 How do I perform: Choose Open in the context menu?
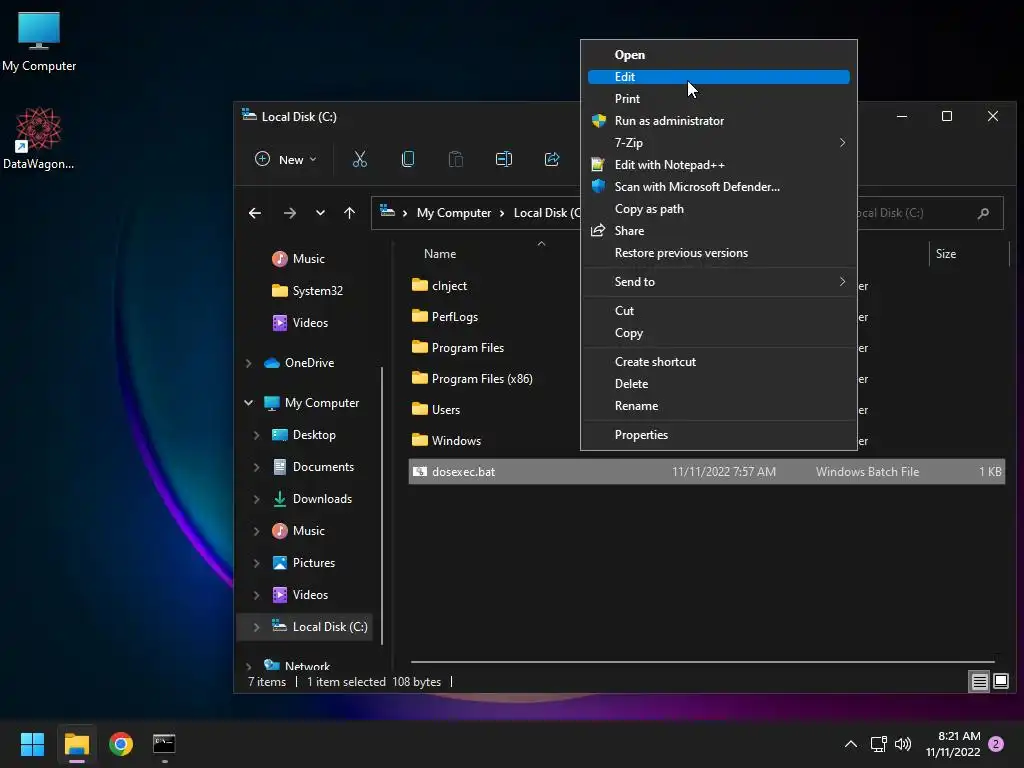click(x=718, y=55)
